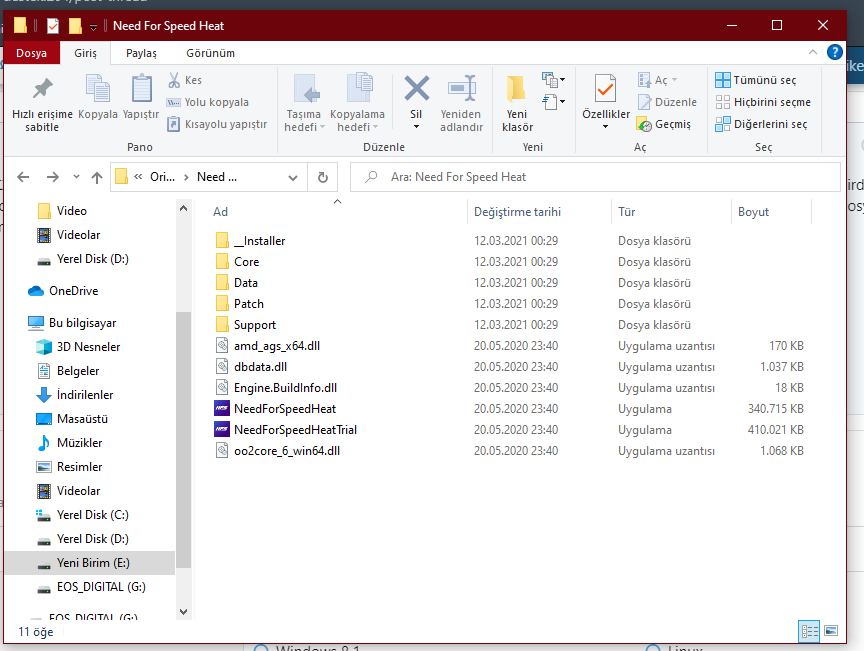Open Özellikler properties icon
The width and height of the screenshot is (864, 651).
(x=606, y=88)
